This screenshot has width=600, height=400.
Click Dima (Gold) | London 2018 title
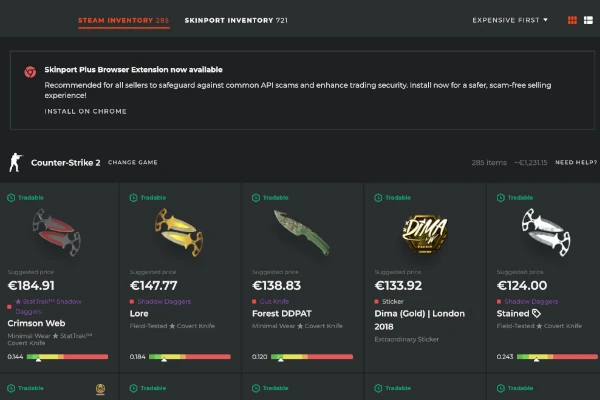419,320
